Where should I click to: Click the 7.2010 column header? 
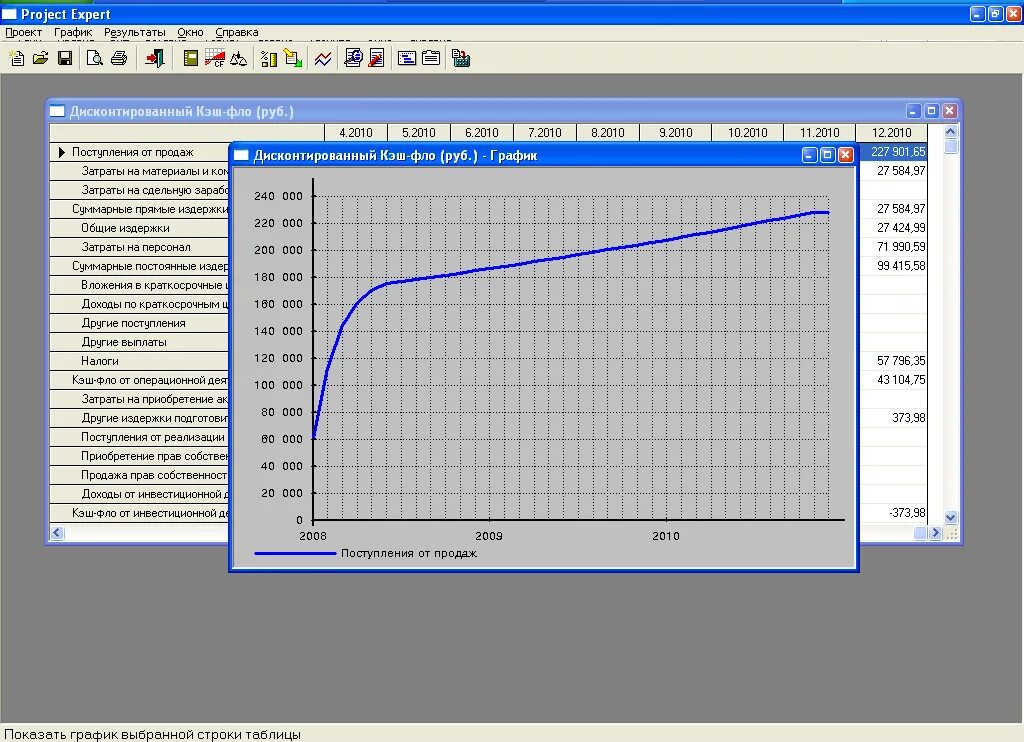point(545,133)
